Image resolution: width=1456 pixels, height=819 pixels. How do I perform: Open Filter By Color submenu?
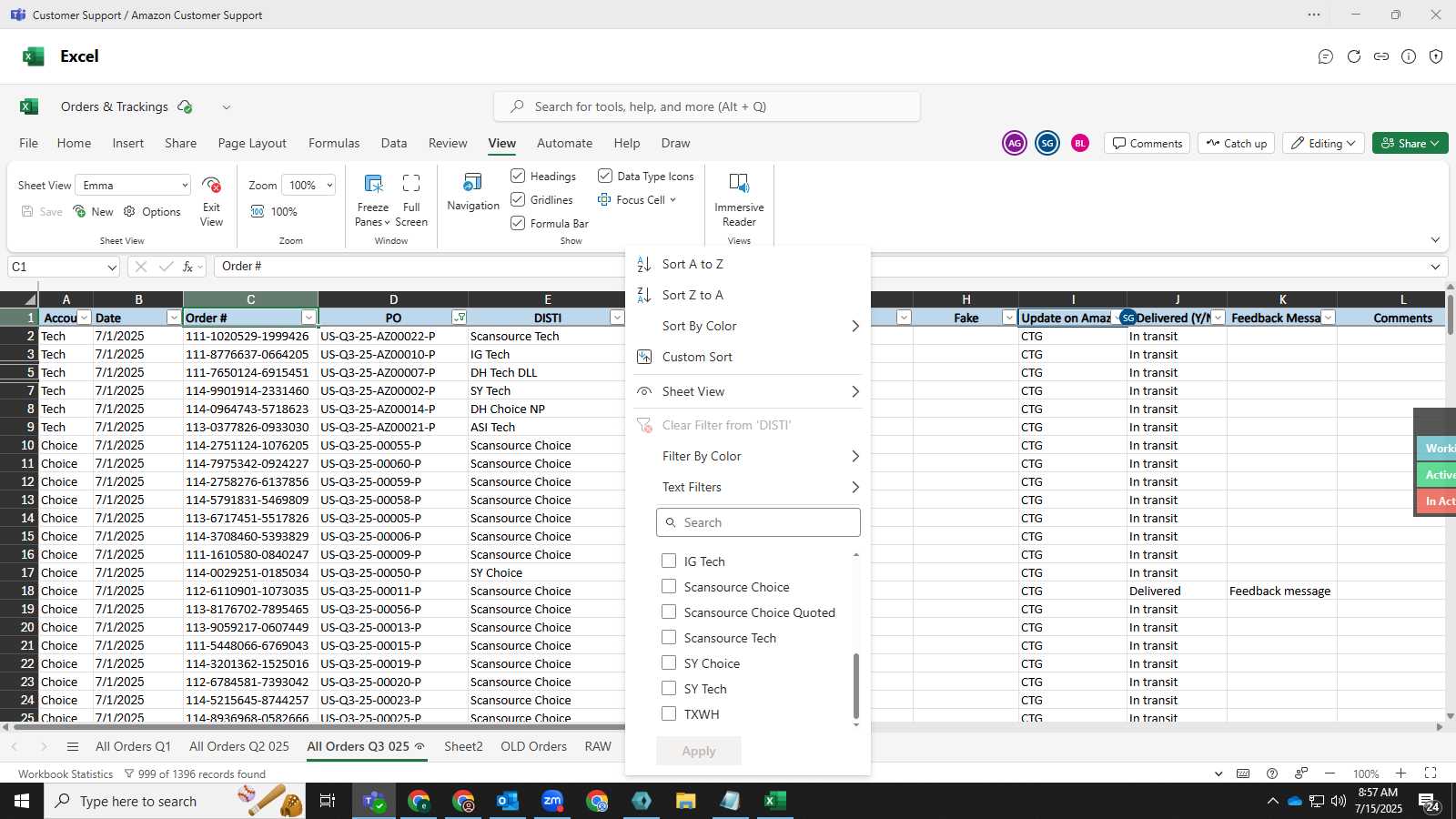click(x=748, y=456)
